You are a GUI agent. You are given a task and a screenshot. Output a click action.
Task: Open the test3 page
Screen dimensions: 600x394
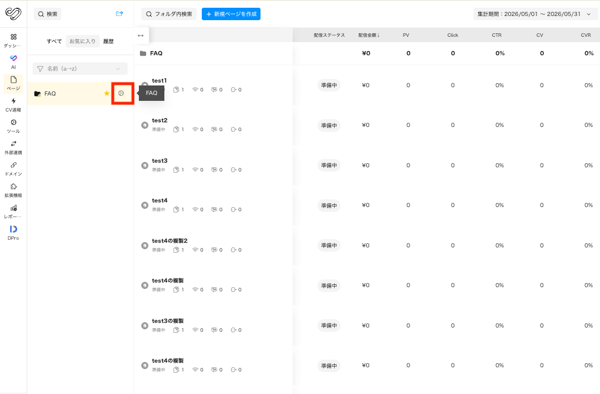[160, 161]
